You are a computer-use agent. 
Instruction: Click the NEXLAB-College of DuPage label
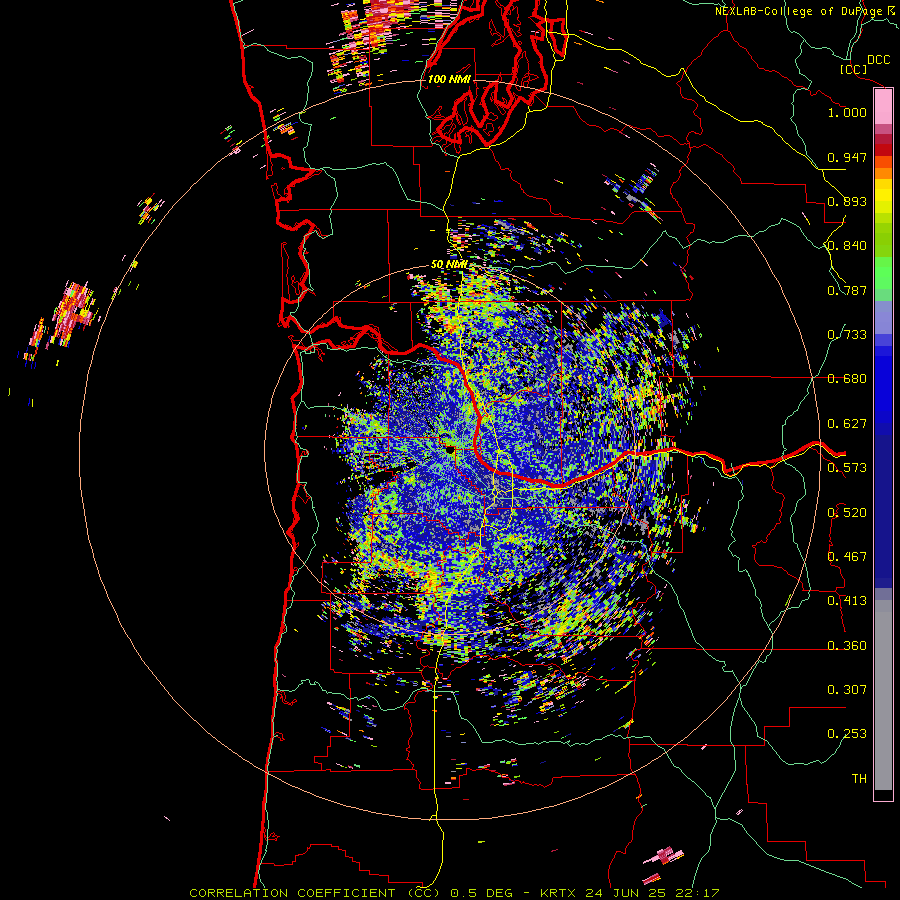(799, 11)
